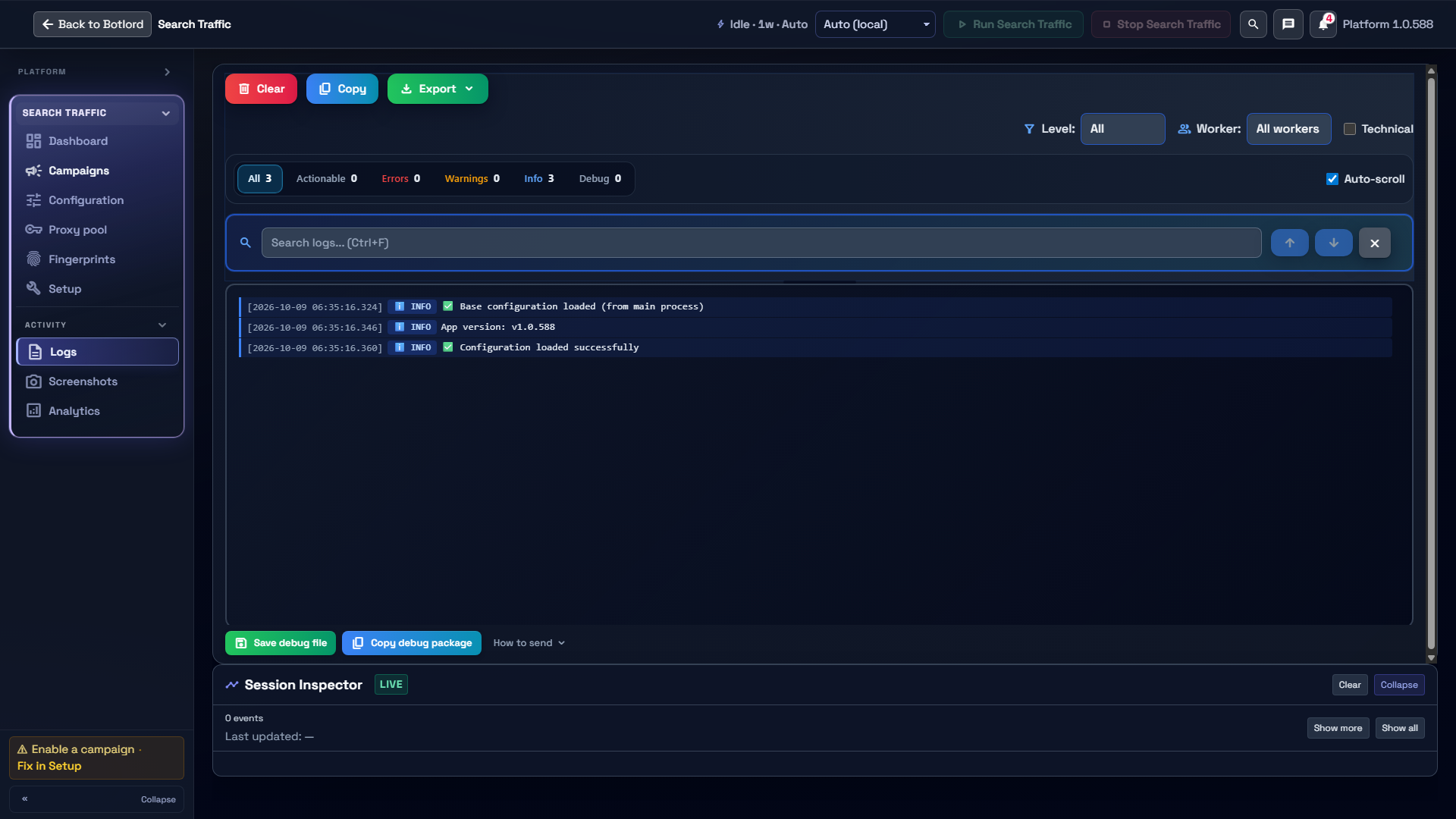Click the Fix in Setup link
Viewport: 1456px width, 819px height.
49,766
